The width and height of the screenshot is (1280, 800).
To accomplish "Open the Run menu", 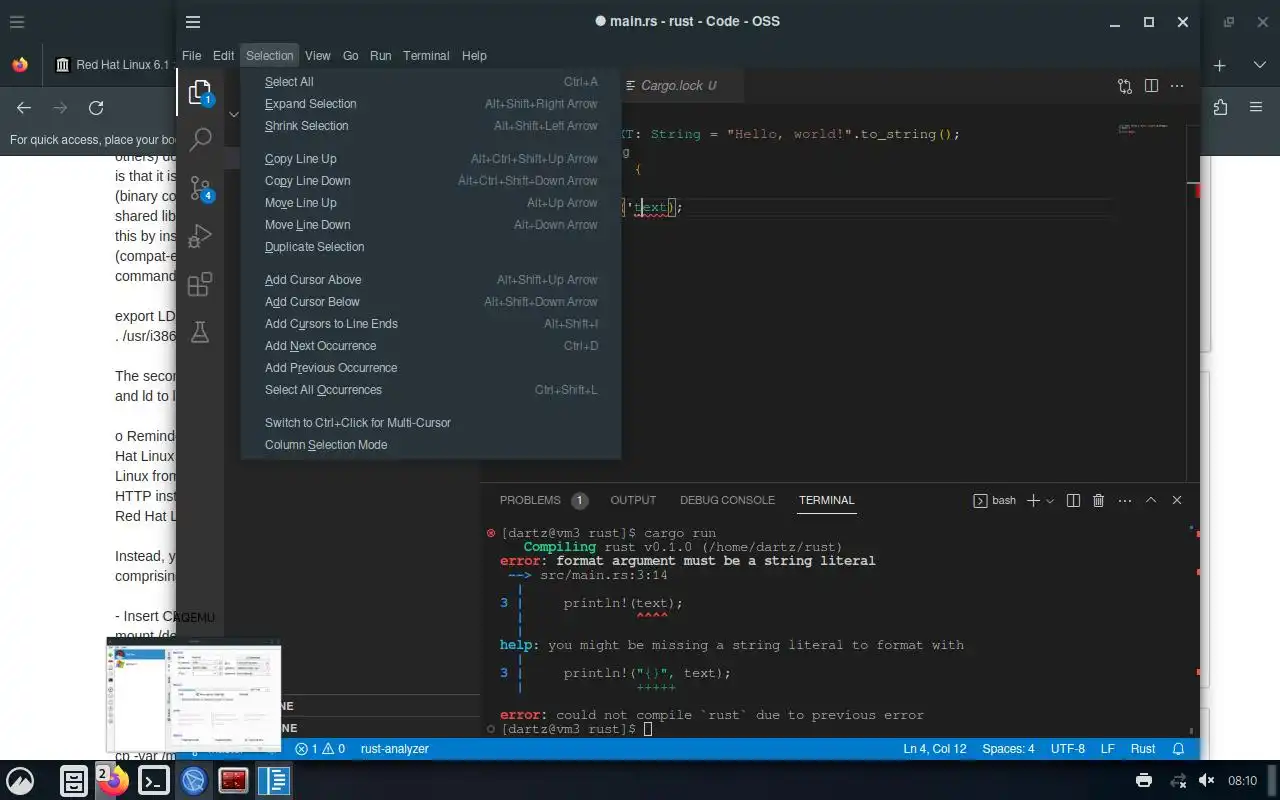I will (x=380, y=56).
